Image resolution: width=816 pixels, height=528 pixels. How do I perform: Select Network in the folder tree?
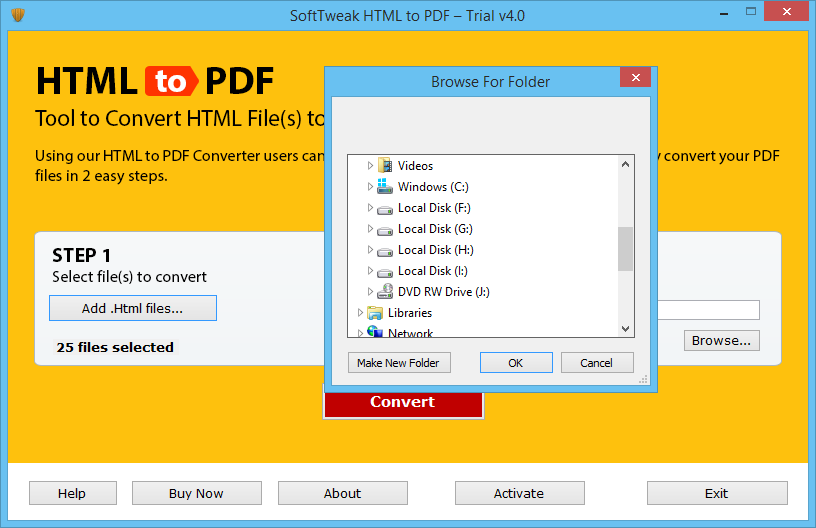pyautogui.click(x=410, y=333)
